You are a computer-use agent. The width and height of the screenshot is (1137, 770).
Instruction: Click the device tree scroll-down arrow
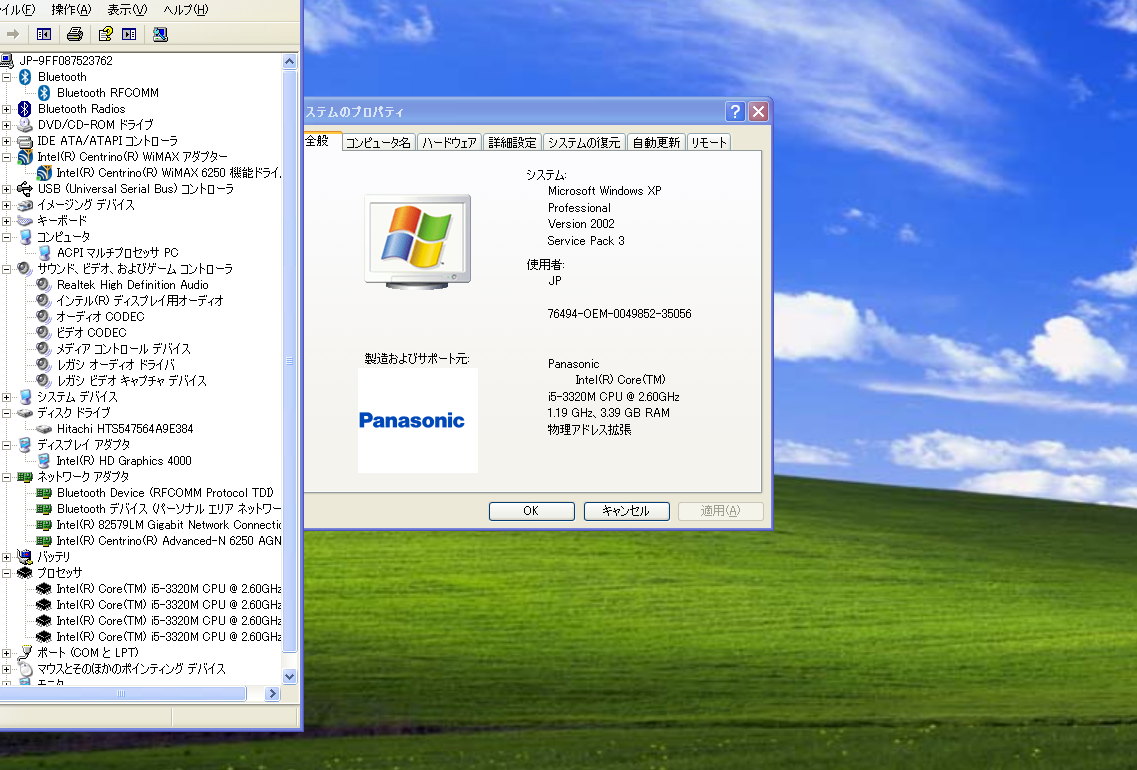pos(289,676)
